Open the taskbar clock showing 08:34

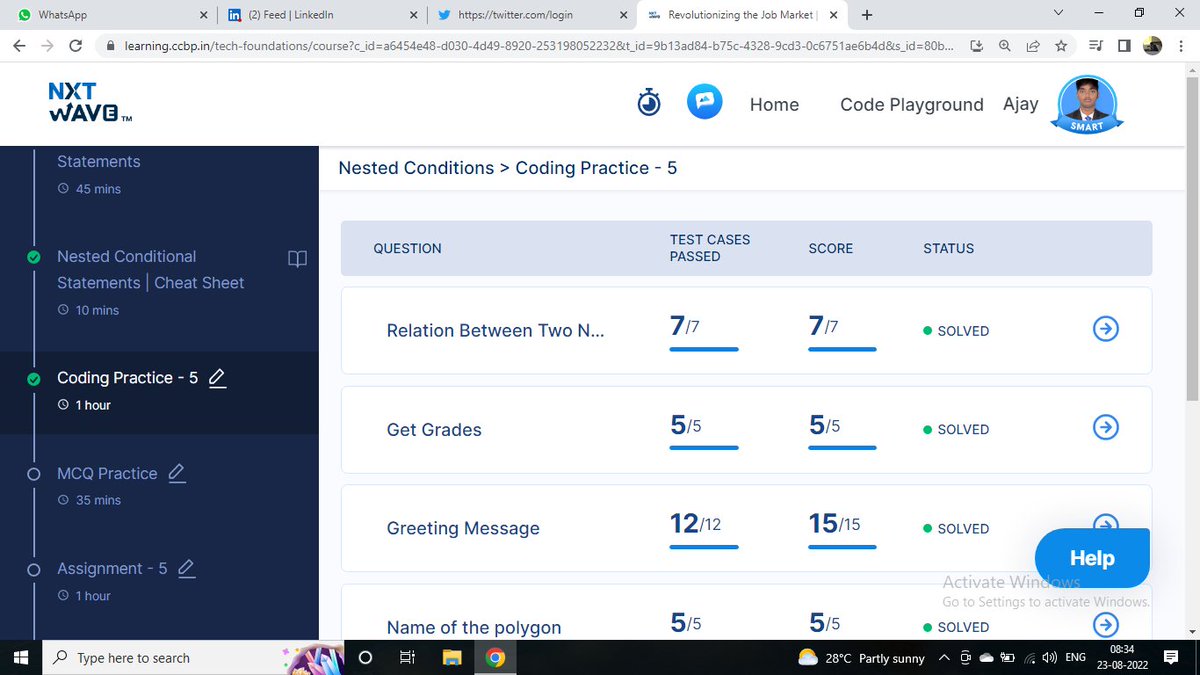[x=1122, y=657]
